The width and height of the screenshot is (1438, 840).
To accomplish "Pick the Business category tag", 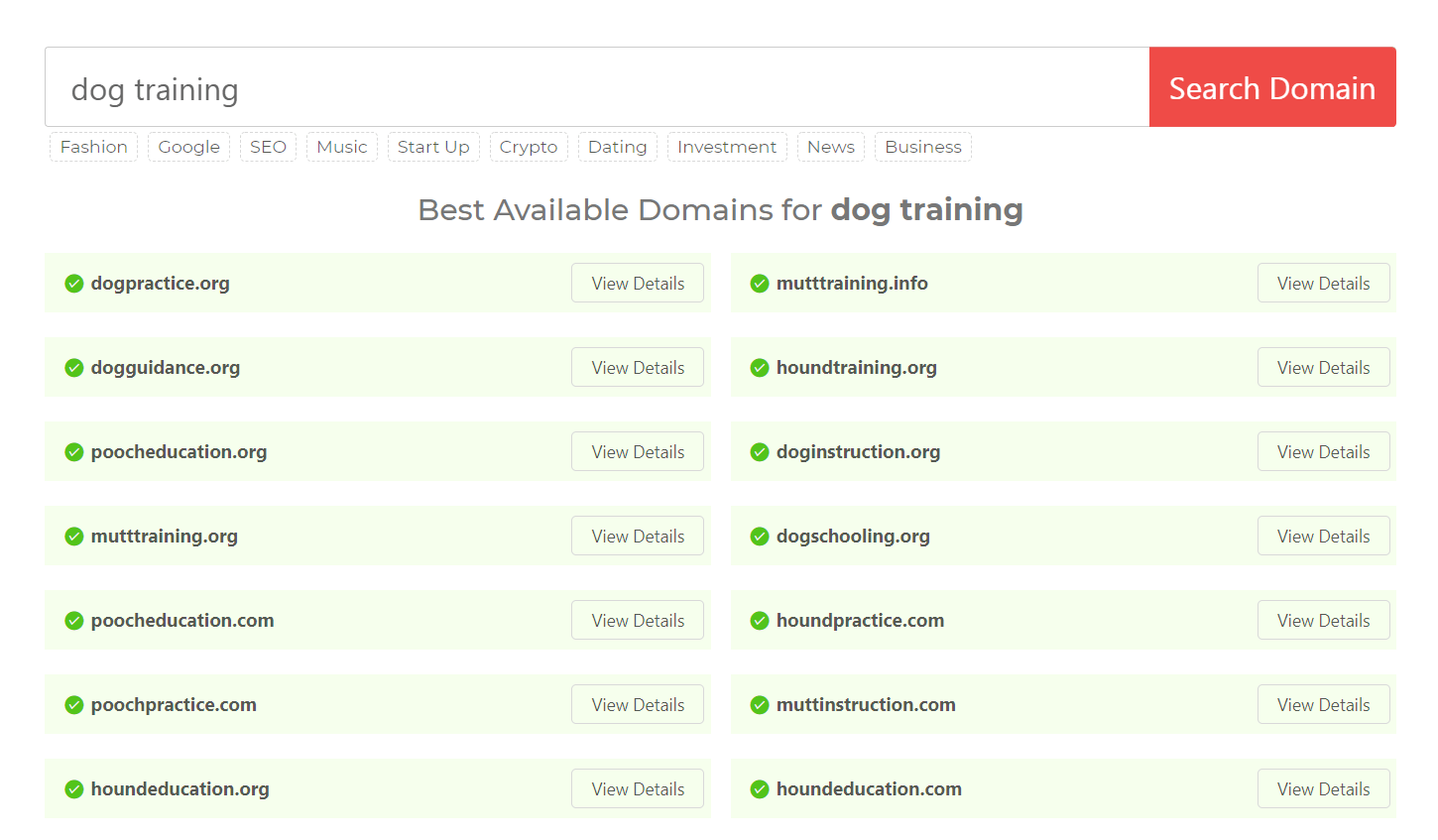I will click(x=922, y=147).
